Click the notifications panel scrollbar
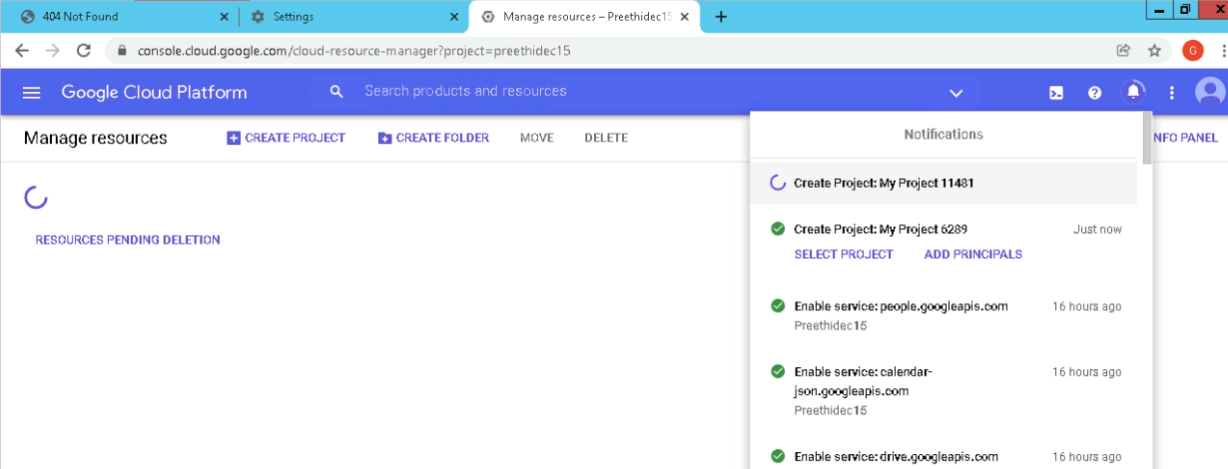The width and height of the screenshot is (1228, 469). [x=1146, y=138]
